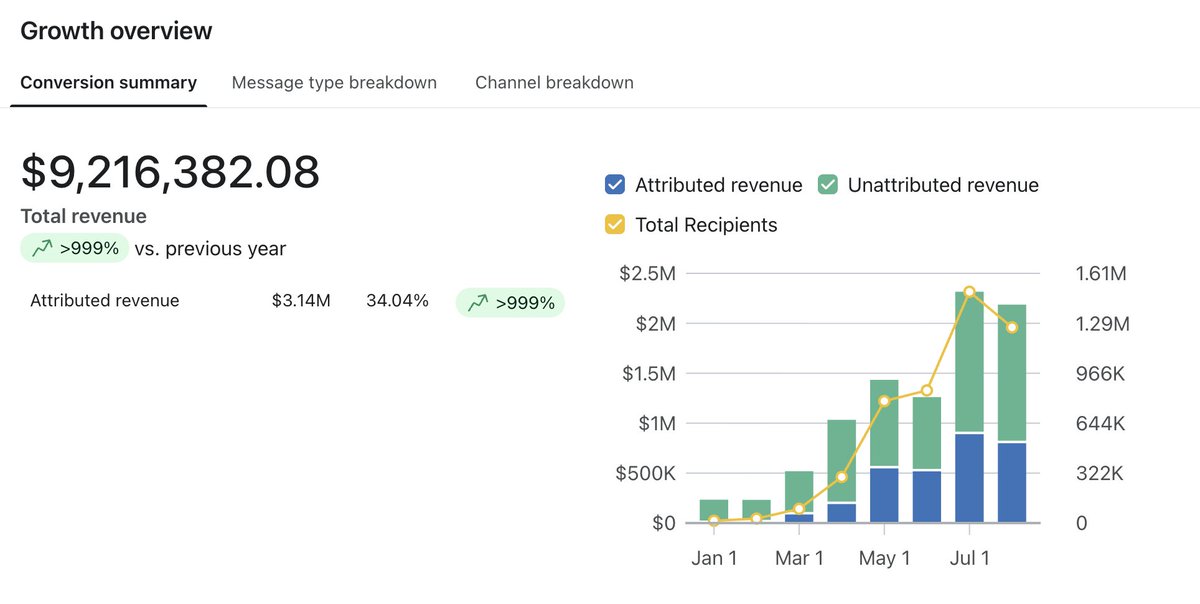The width and height of the screenshot is (1200, 604).
Task: Click the Jul 1 bar's green unattributed segment
Action: [970, 362]
